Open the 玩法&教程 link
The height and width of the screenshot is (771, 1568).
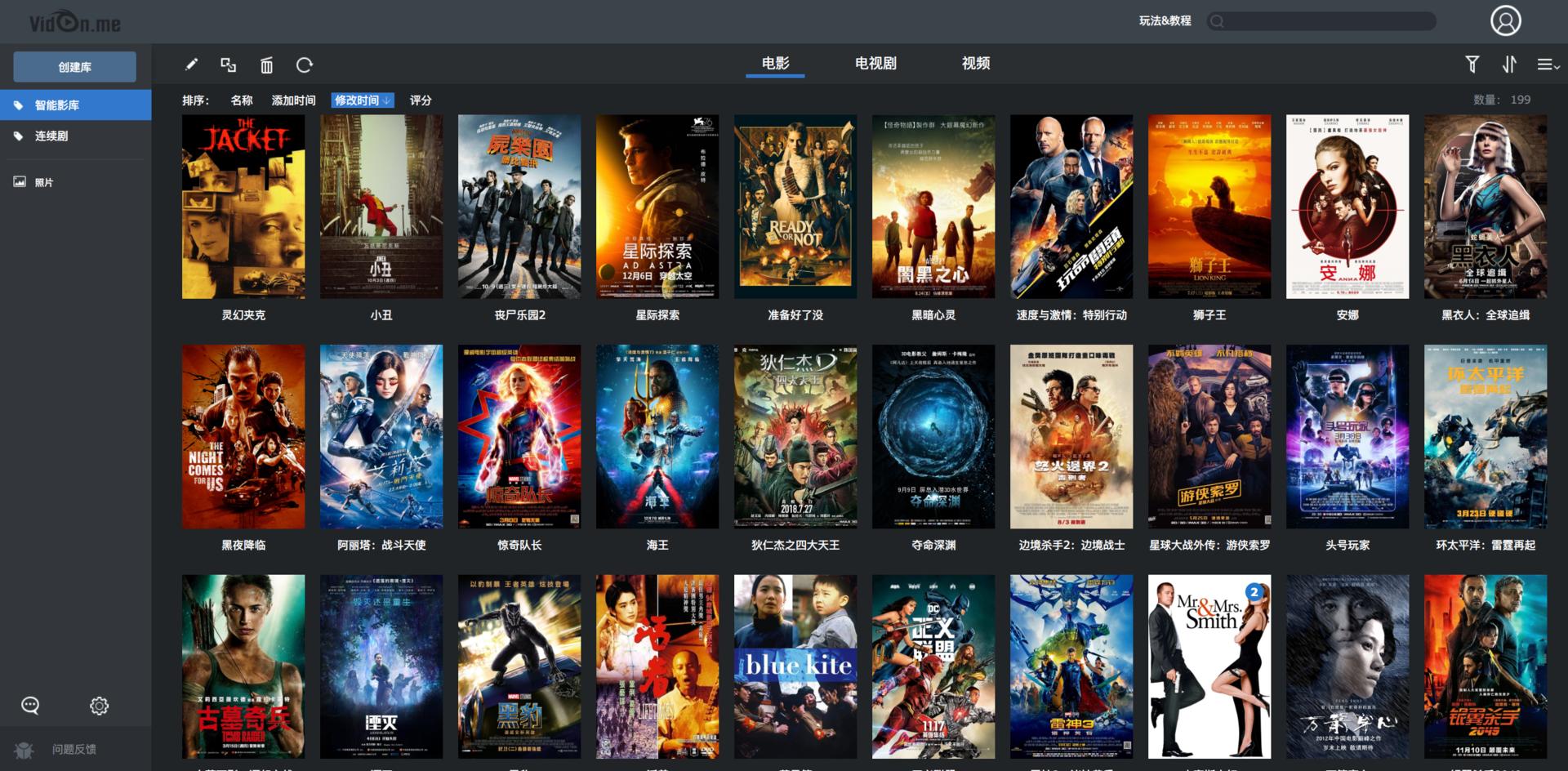point(1165,21)
